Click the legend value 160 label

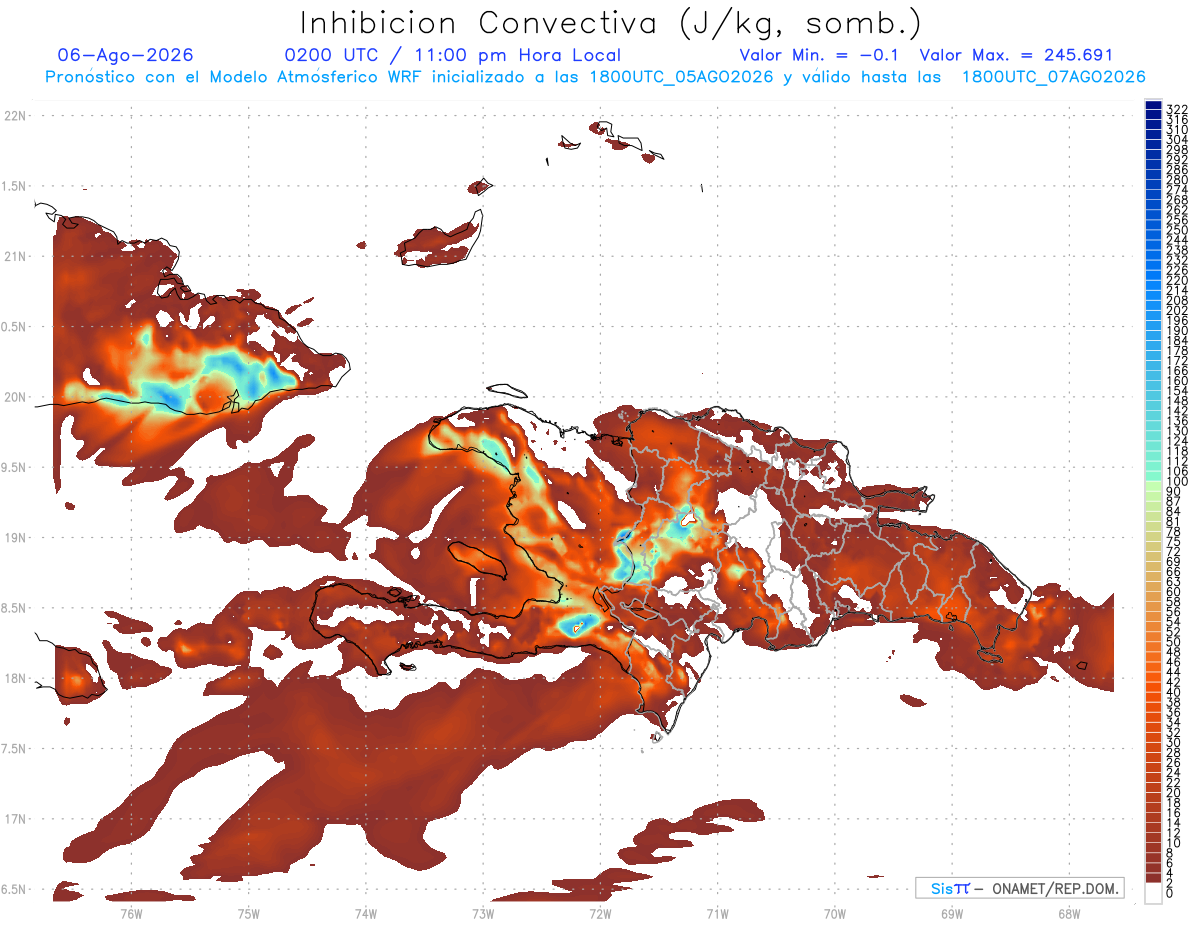[1177, 380]
